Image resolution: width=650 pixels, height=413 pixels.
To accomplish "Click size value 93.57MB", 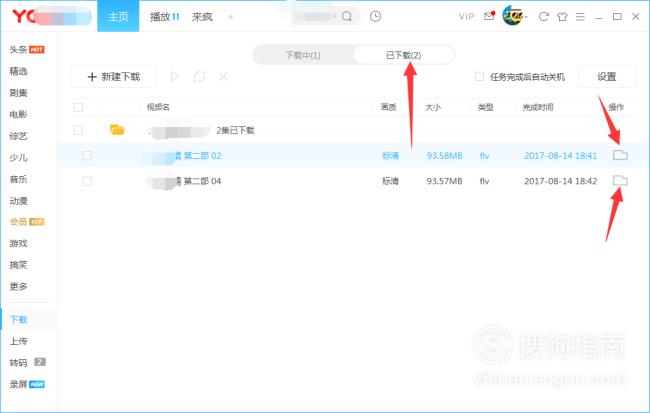I will pos(444,181).
